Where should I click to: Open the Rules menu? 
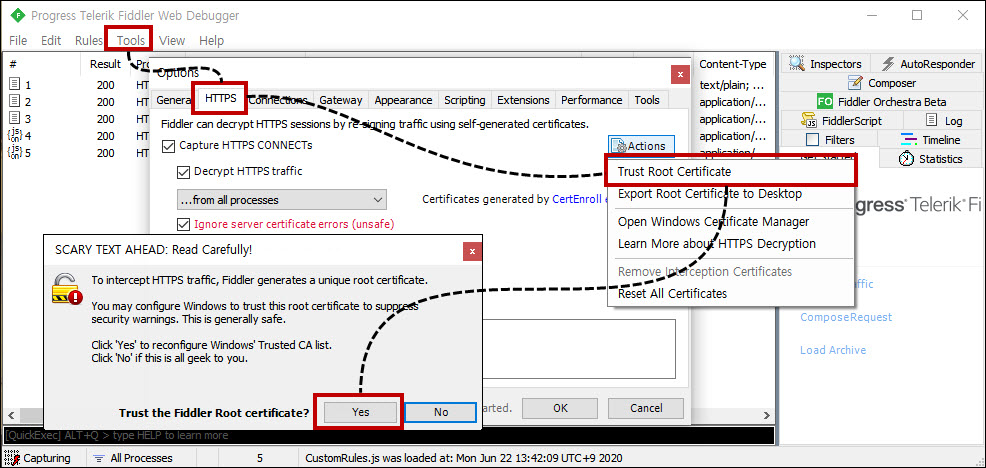point(89,40)
